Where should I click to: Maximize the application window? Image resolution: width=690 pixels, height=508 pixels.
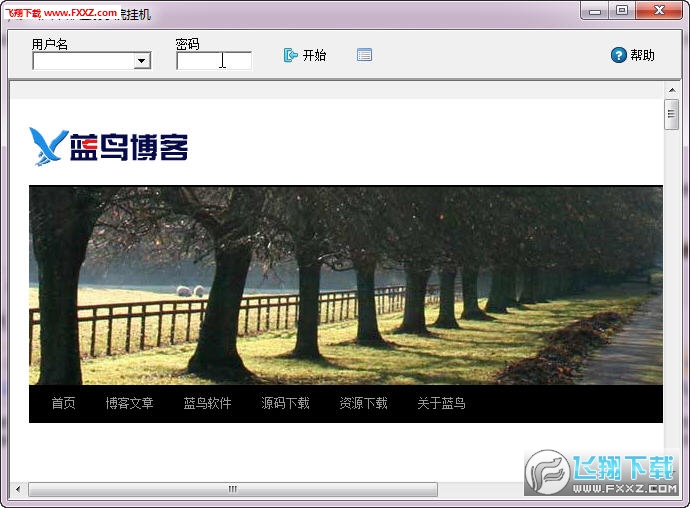pyautogui.click(x=622, y=11)
